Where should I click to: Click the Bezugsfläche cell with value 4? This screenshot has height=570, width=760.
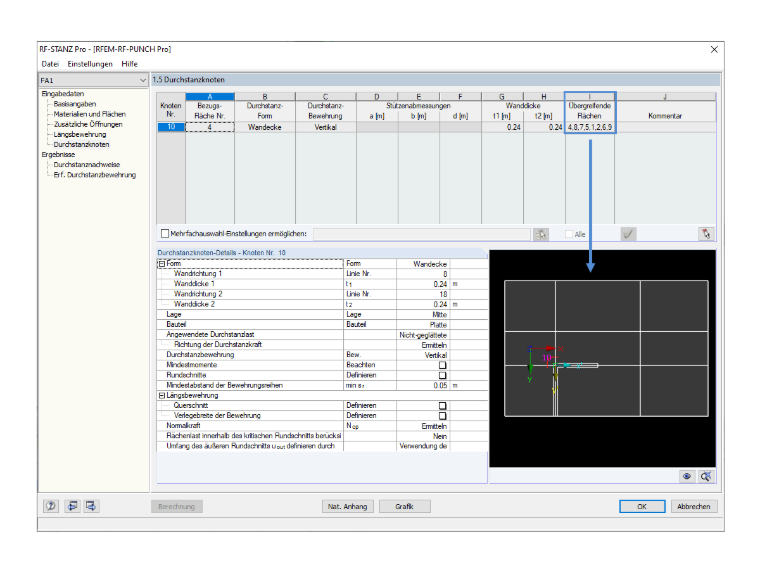coord(210,127)
